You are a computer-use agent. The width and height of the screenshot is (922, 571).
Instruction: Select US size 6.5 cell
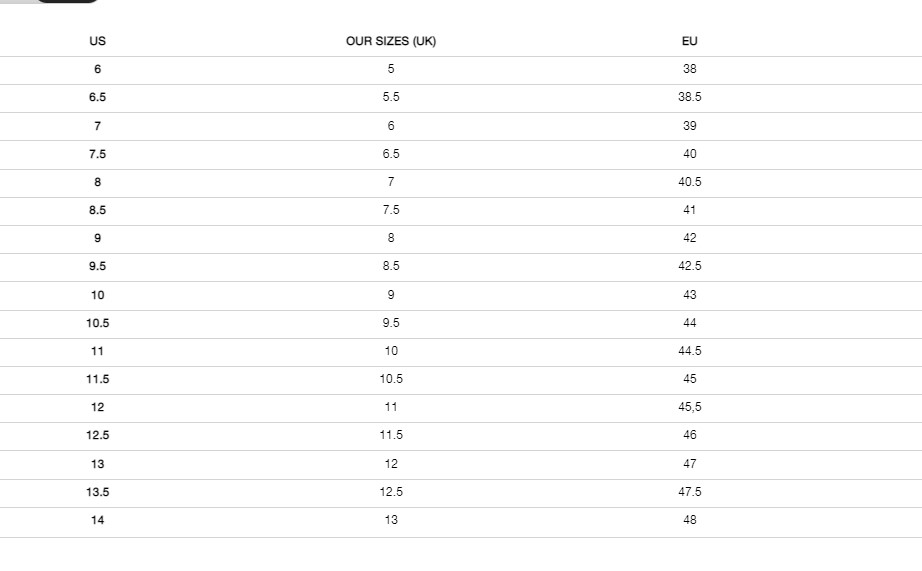point(98,97)
